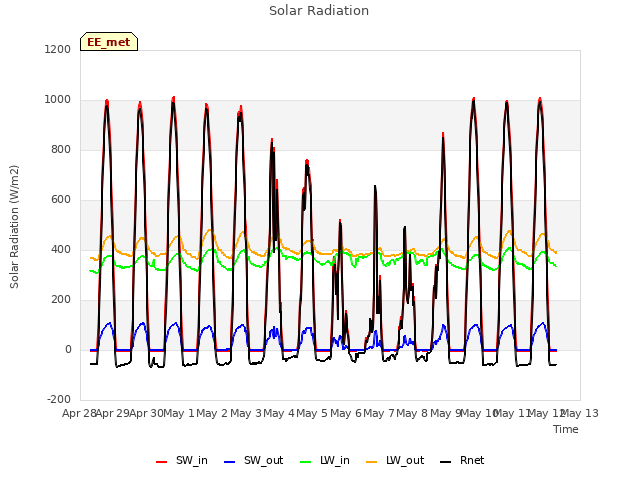Click the Rnet legend label
Image resolution: width=640 pixels, height=480 pixels.
pos(472,460)
